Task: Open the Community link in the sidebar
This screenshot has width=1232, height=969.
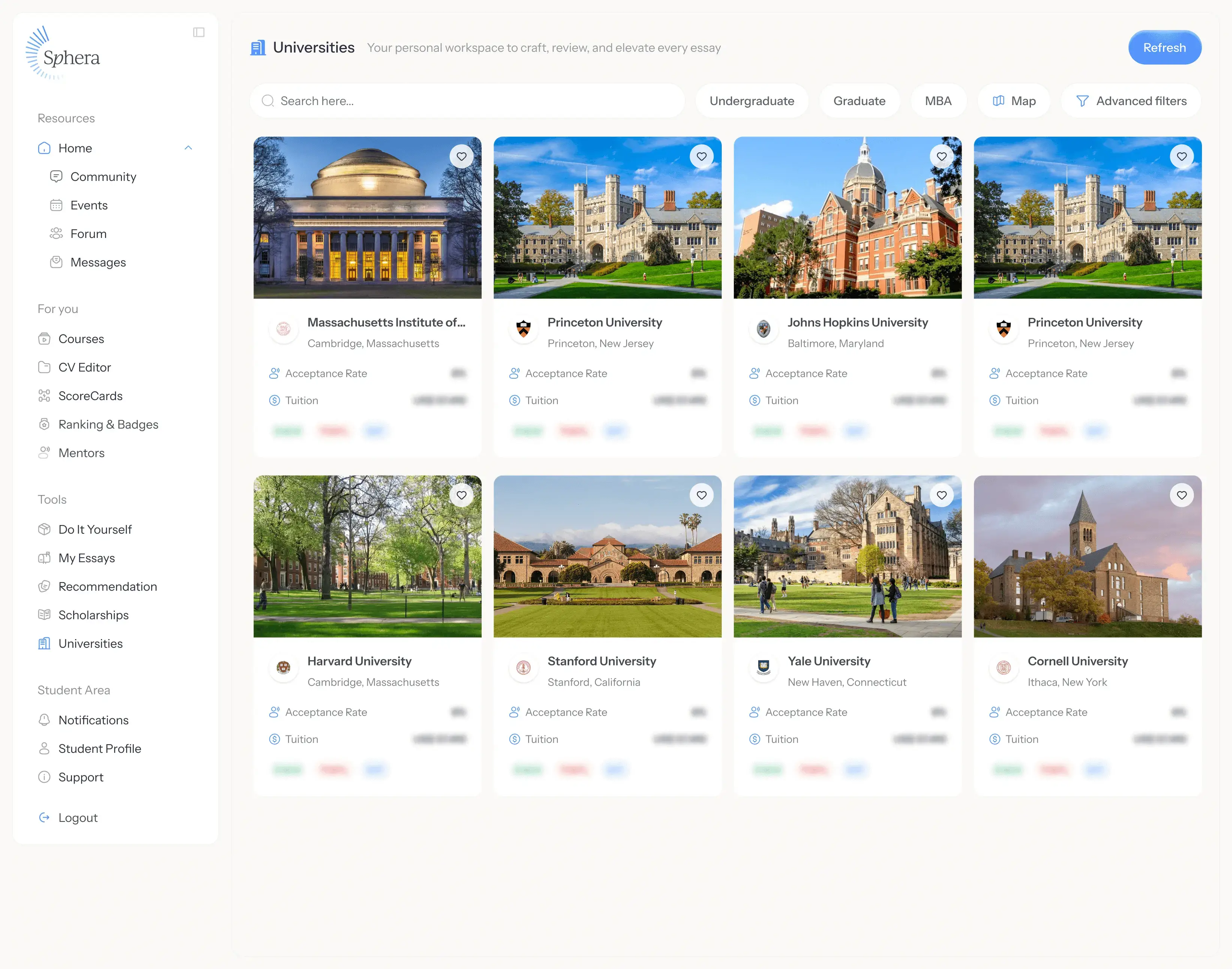Action: point(103,176)
